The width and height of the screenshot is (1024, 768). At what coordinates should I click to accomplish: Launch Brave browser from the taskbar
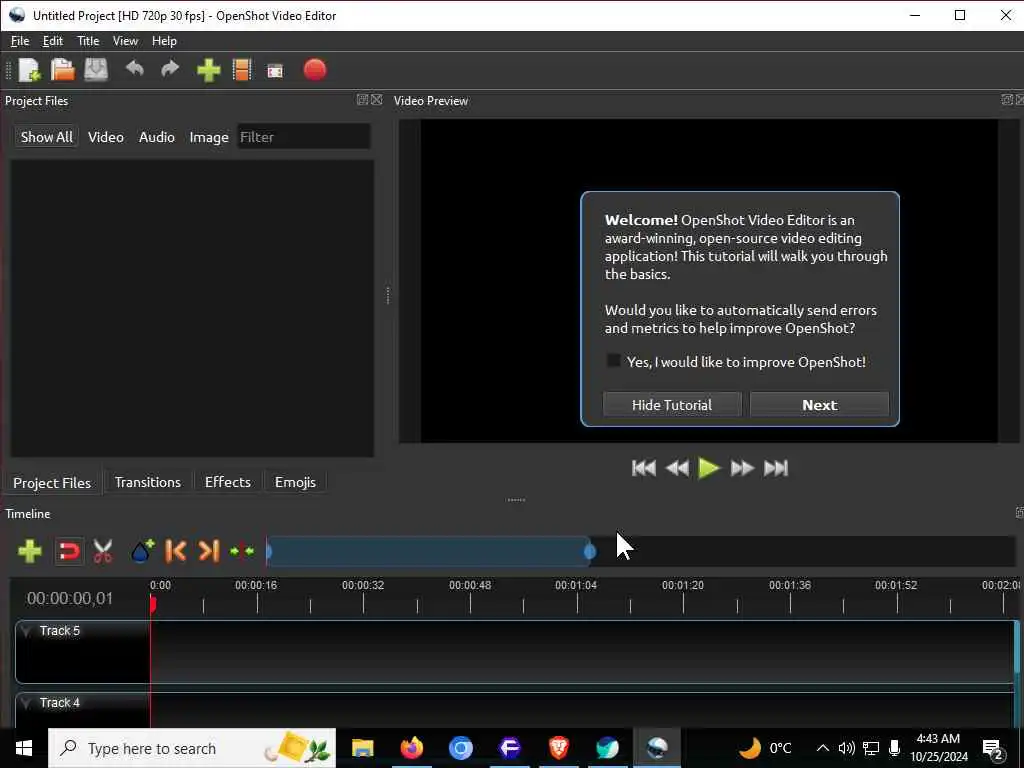point(558,748)
